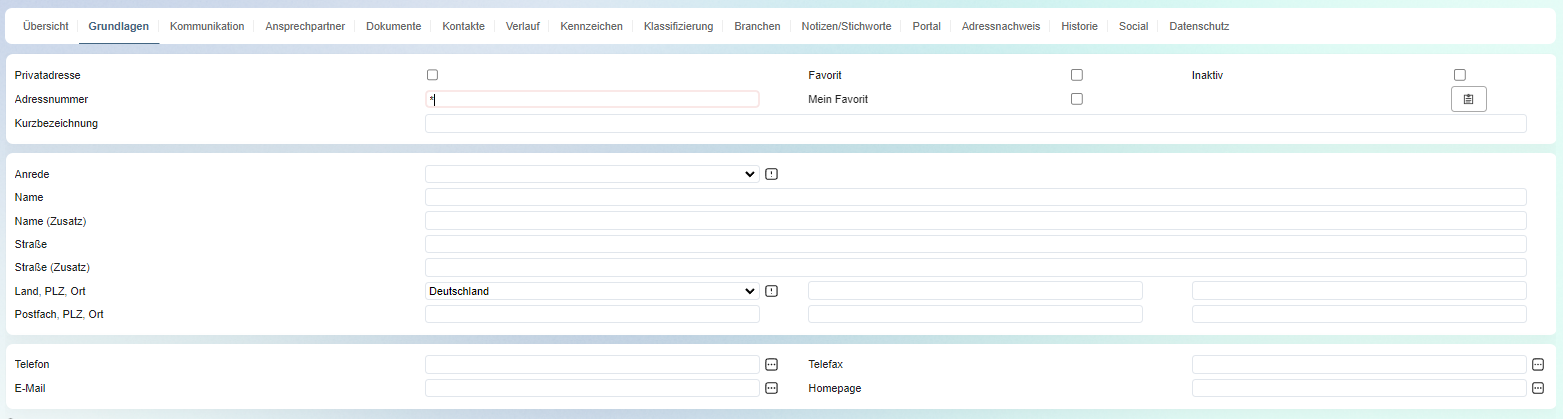Focus the Kurzbezeichnung text field
1563x419 pixels.
coord(975,124)
